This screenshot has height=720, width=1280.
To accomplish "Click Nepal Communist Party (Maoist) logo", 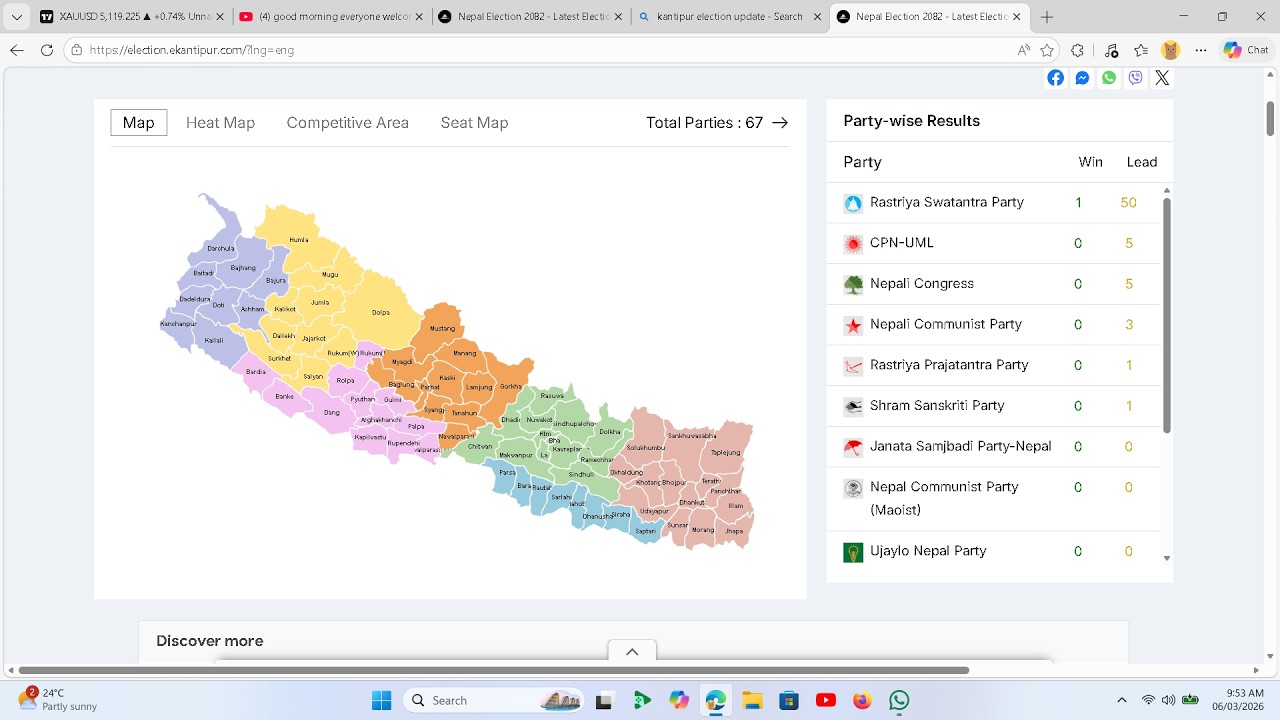I will click(853, 489).
